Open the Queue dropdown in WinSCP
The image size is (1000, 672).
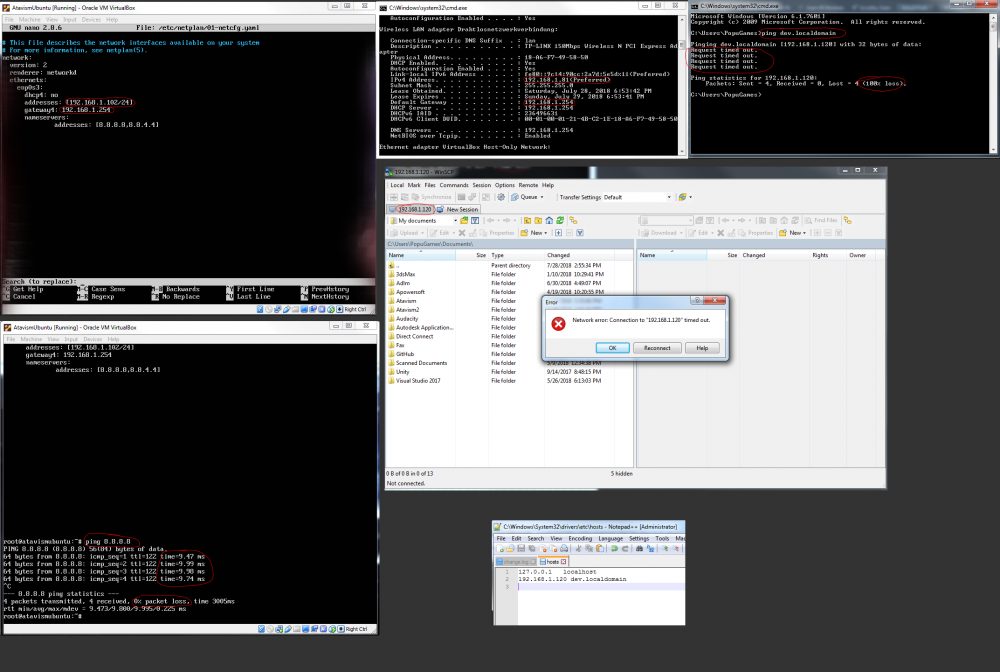click(x=530, y=197)
